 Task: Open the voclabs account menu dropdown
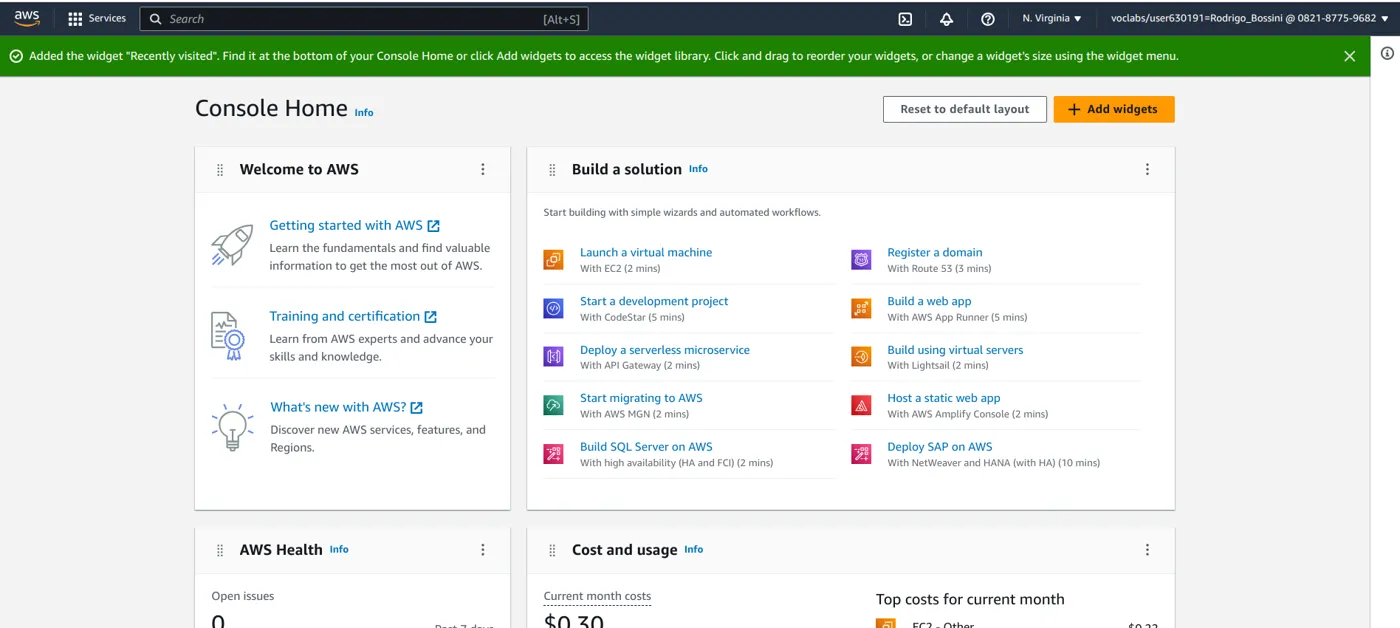(x=1250, y=19)
